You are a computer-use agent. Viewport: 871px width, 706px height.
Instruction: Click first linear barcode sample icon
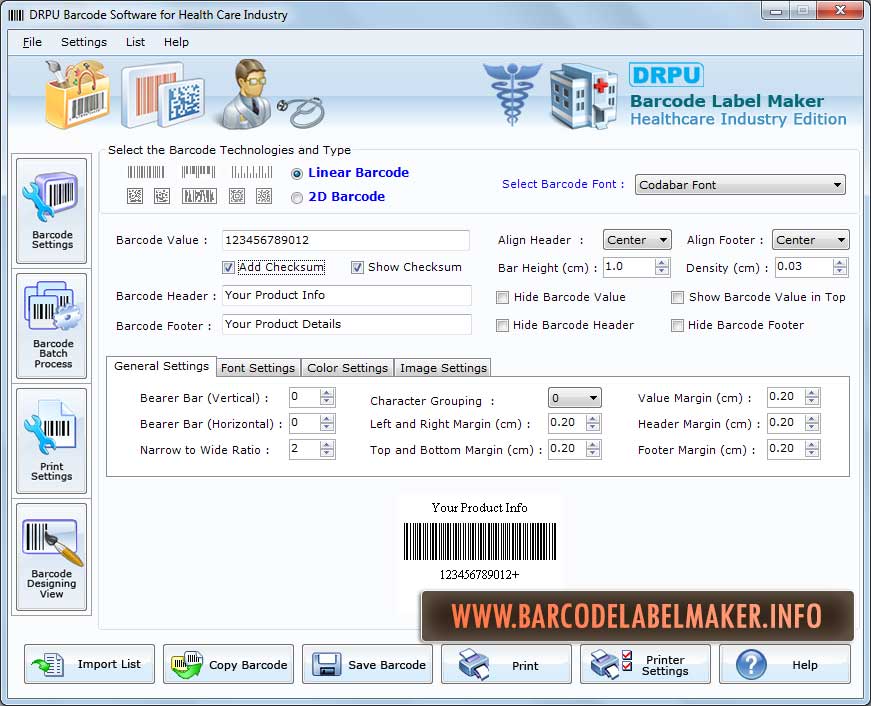tap(146, 172)
